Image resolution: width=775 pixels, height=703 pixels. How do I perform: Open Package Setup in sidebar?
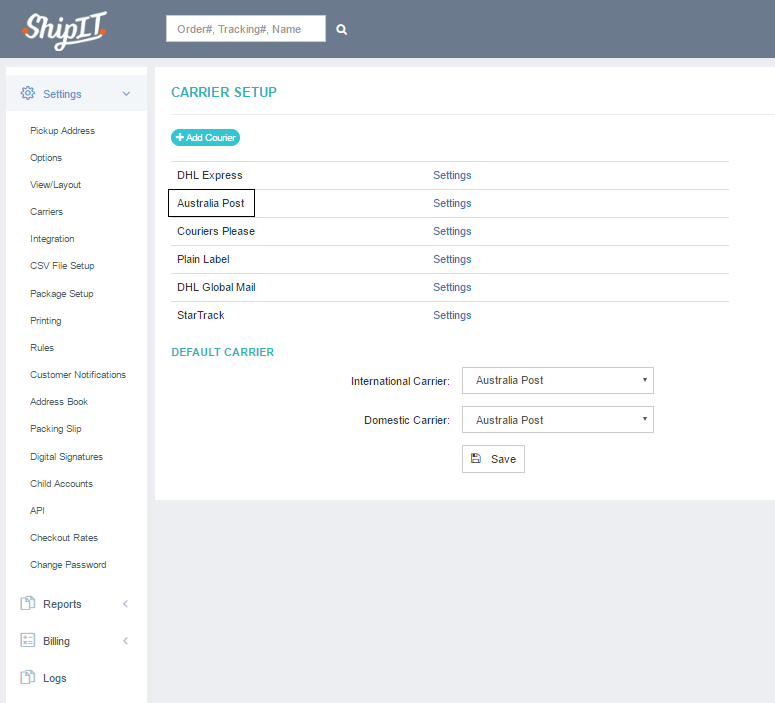[62, 294]
